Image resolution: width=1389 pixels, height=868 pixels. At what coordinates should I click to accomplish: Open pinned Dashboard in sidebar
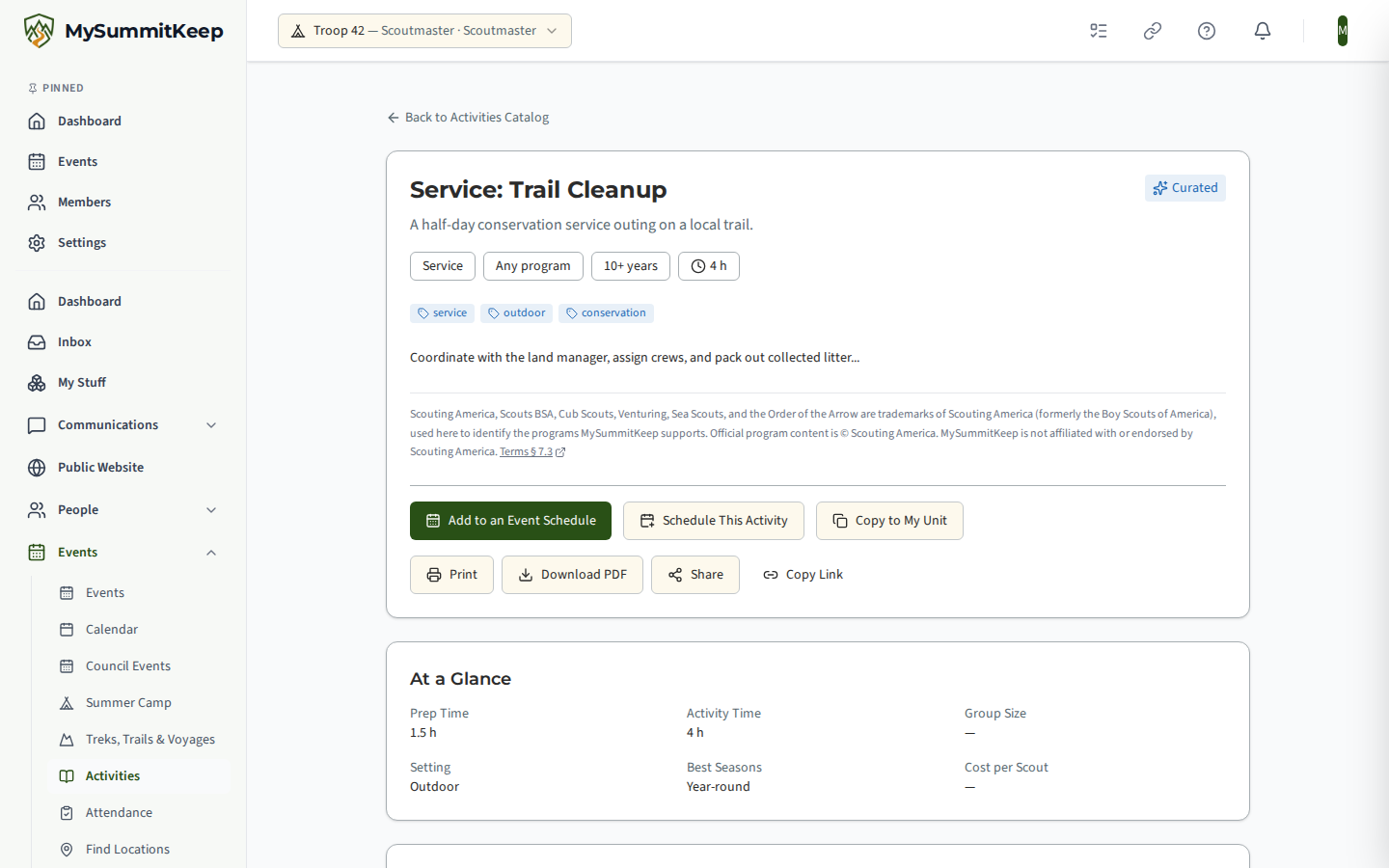click(x=123, y=122)
